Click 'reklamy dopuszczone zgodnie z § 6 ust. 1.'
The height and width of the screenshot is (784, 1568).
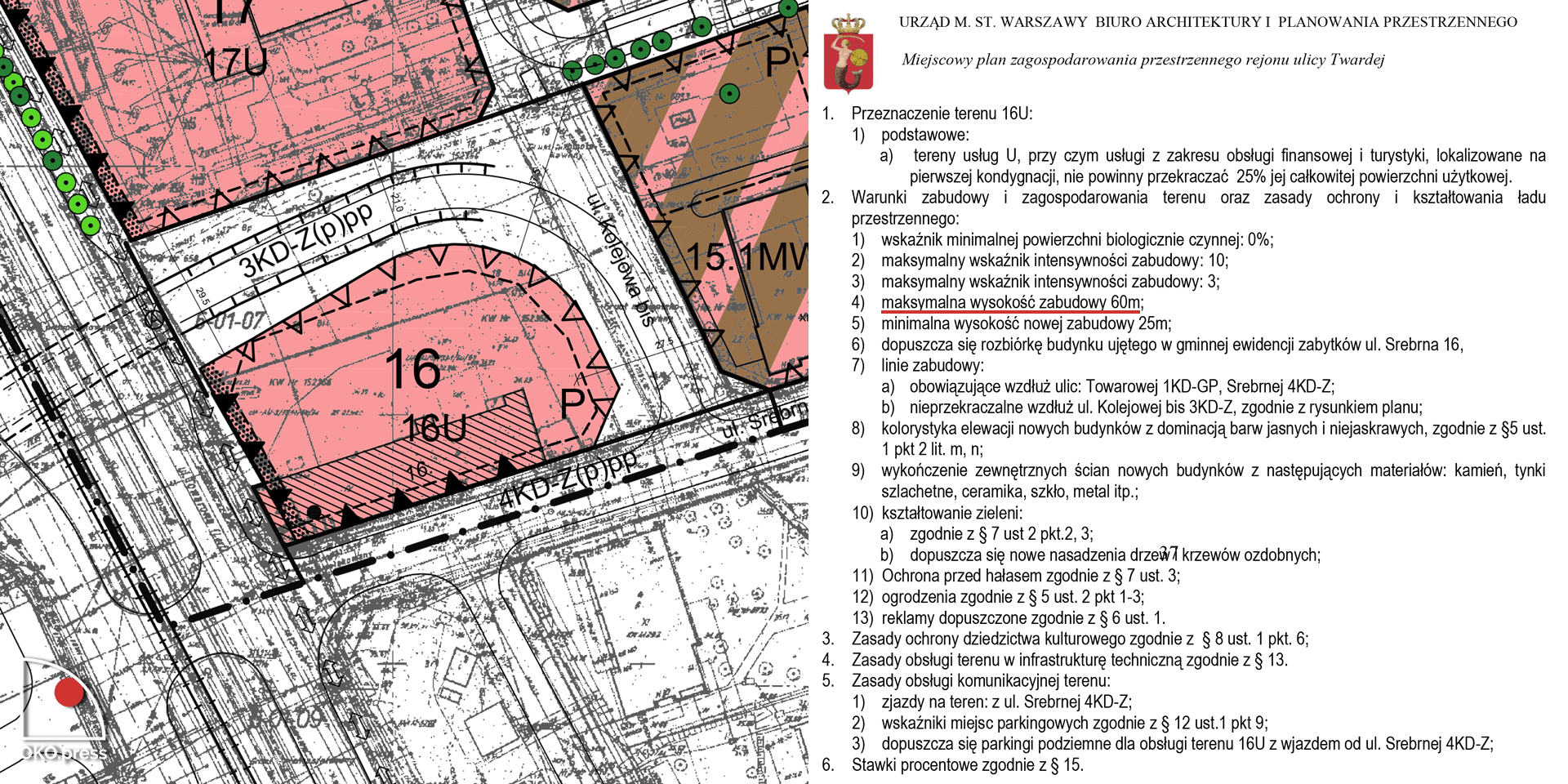(1023, 618)
